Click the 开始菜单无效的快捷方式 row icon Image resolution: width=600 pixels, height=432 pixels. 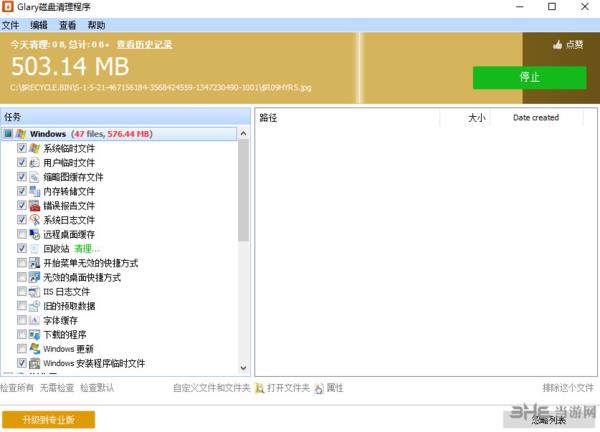[34, 263]
